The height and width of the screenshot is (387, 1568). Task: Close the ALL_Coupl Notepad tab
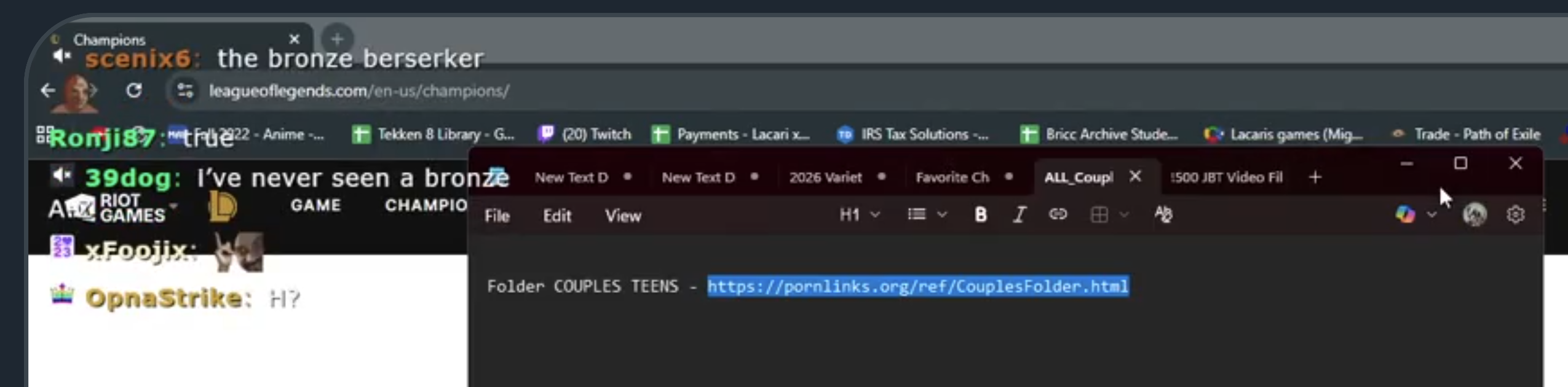(x=1135, y=176)
